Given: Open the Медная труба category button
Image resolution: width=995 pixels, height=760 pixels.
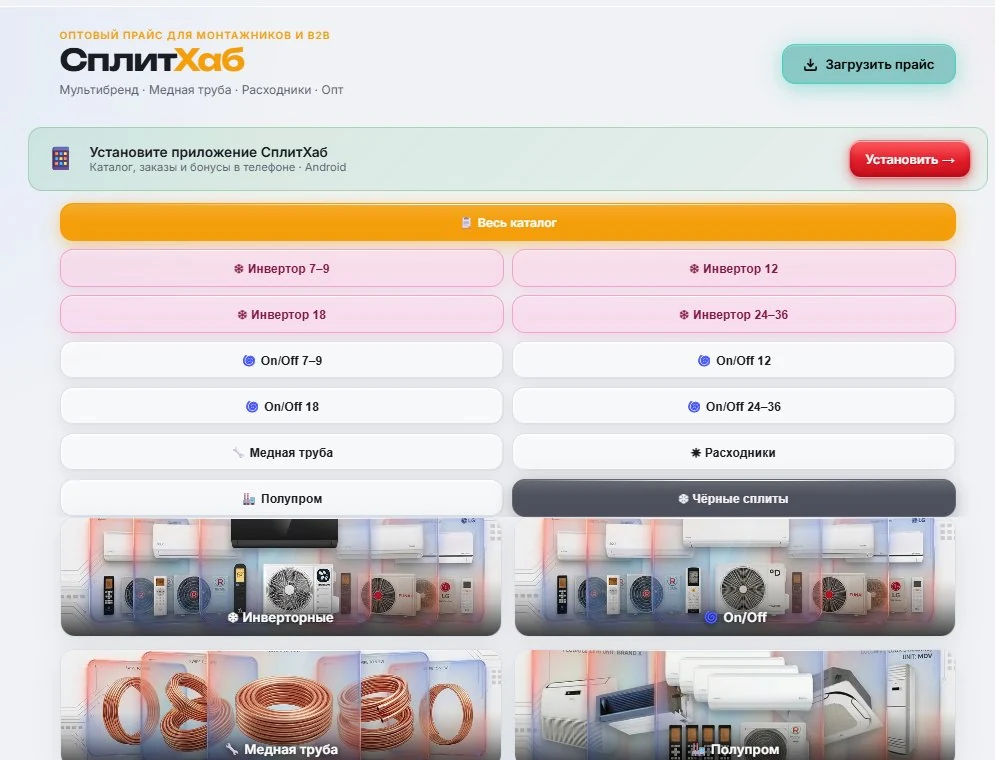Looking at the screenshot, I should pos(282,452).
